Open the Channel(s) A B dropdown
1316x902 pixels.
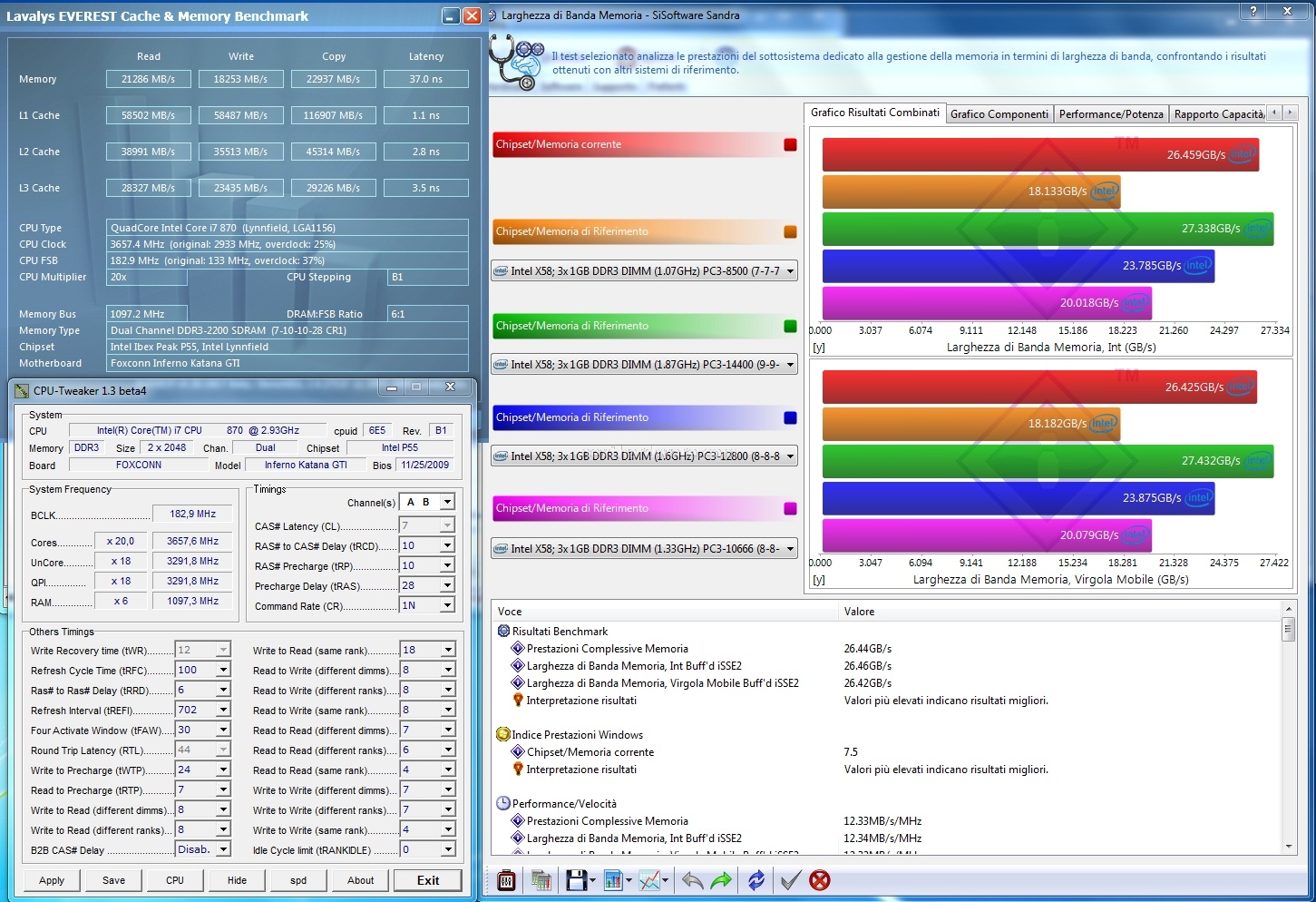click(447, 503)
